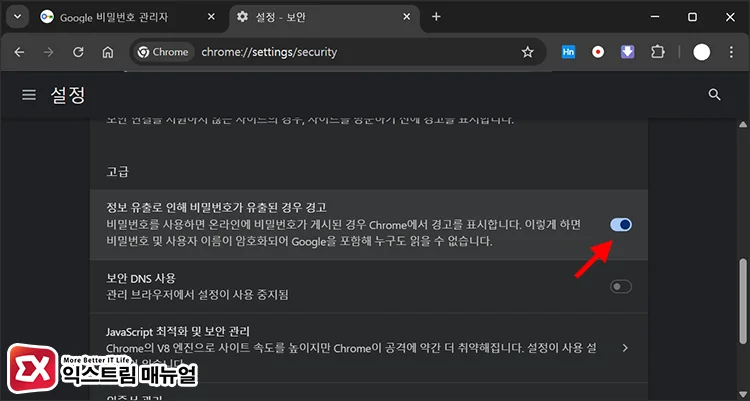Image resolution: width=750 pixels, height=401 pixels.
Task: Open the extensions puzzle menu
Action: click(658, 52)
